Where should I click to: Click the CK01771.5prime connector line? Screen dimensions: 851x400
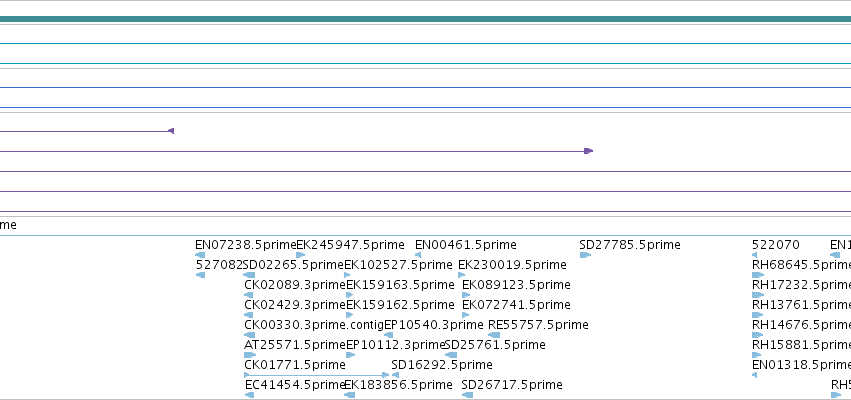pos(317,375)
